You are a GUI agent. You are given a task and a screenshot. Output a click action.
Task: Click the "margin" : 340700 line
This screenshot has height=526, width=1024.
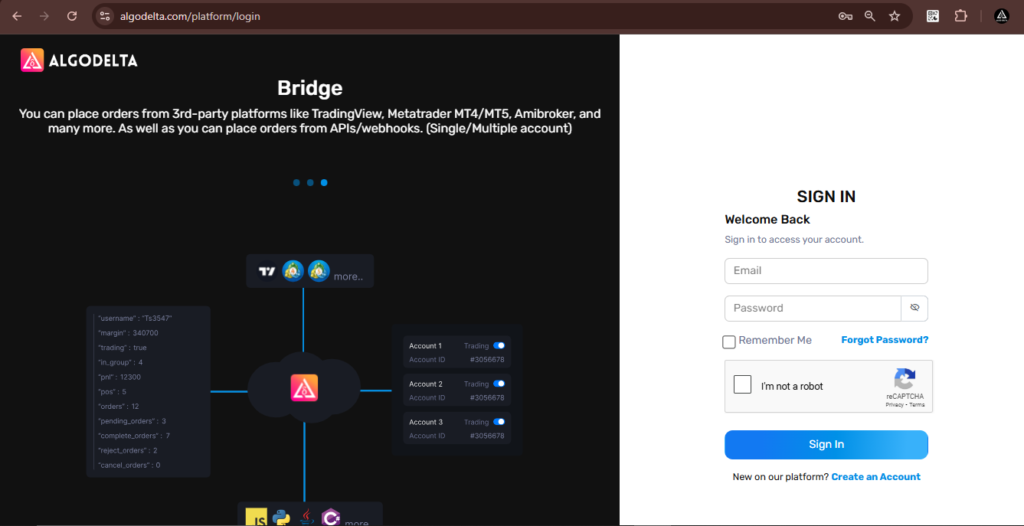[x=128, y=333]
